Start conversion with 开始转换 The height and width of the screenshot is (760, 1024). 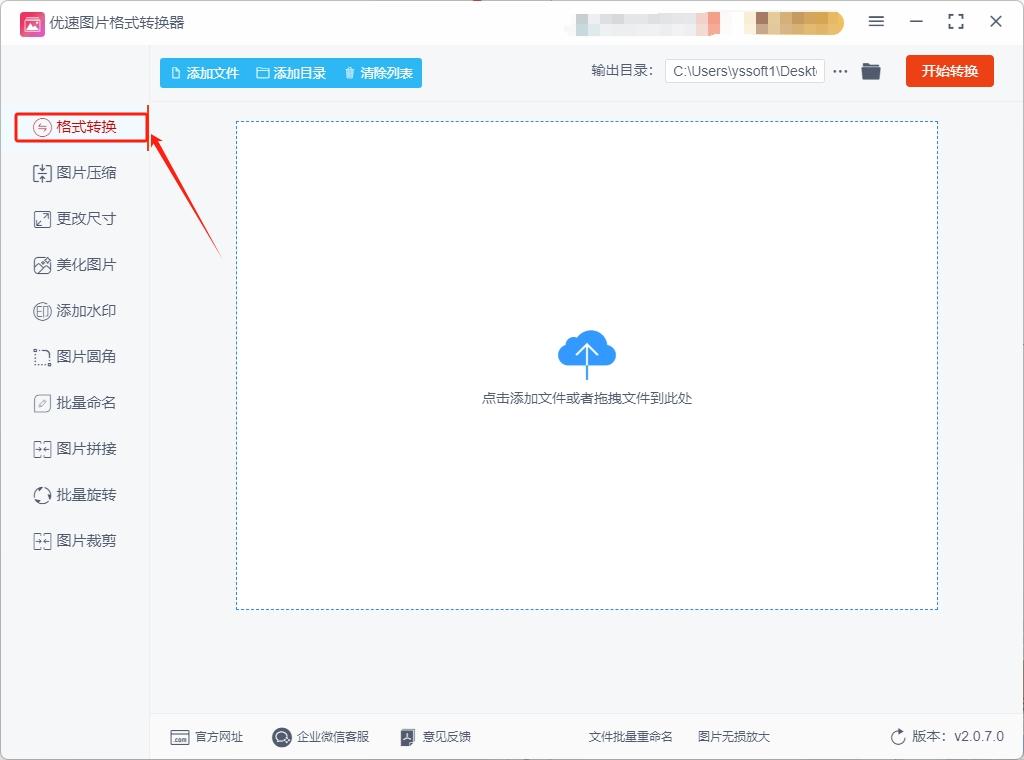(x=948, y=71)
